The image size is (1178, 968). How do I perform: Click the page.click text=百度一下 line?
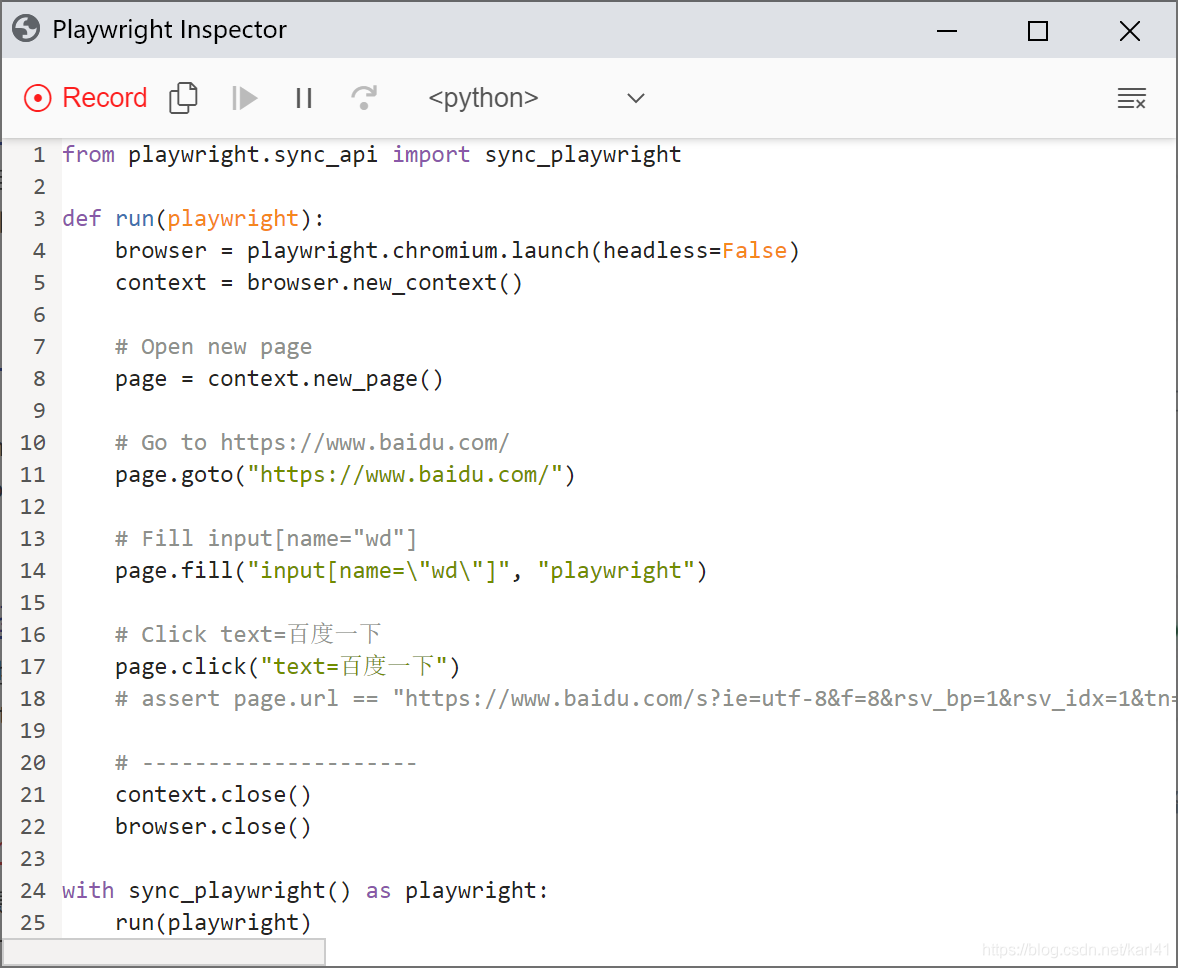pos(287,667)
